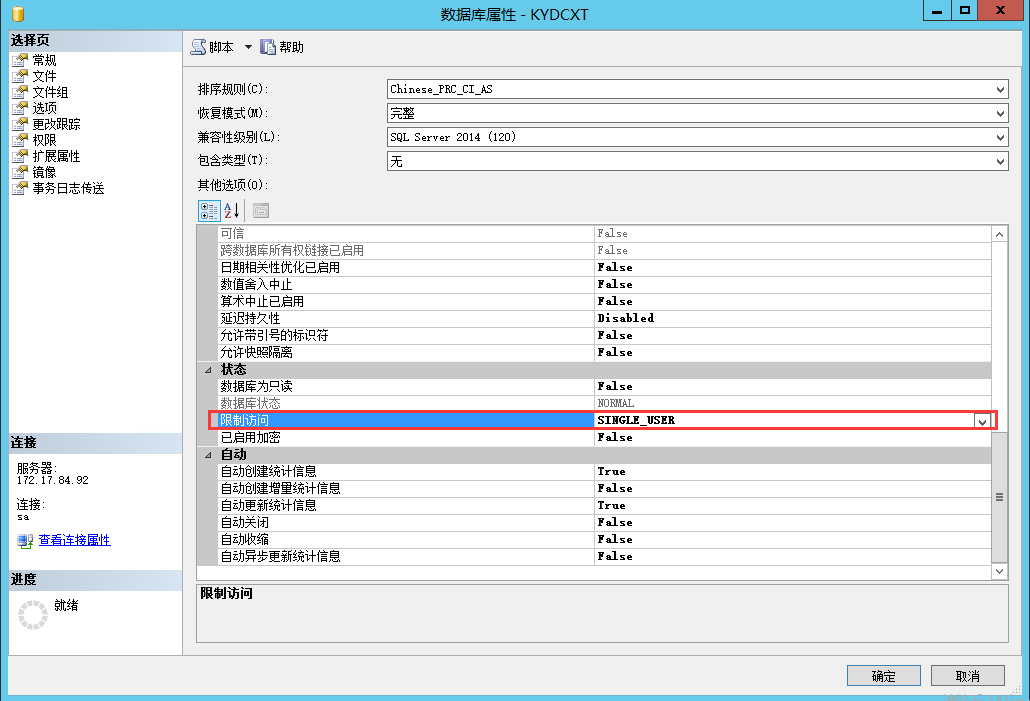
Task: Open the containment type (包含类型) dropdown
Action: click(1000, 162)
